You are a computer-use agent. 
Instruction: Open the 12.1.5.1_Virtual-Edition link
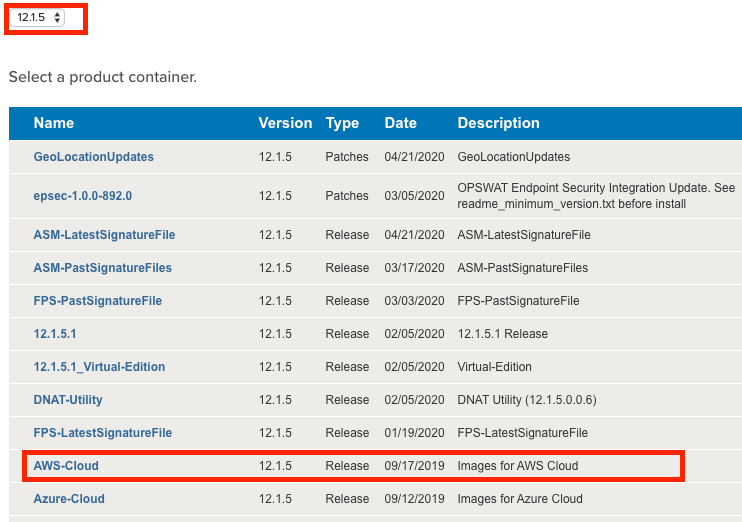pyautogui.click(x=99, y=367)
